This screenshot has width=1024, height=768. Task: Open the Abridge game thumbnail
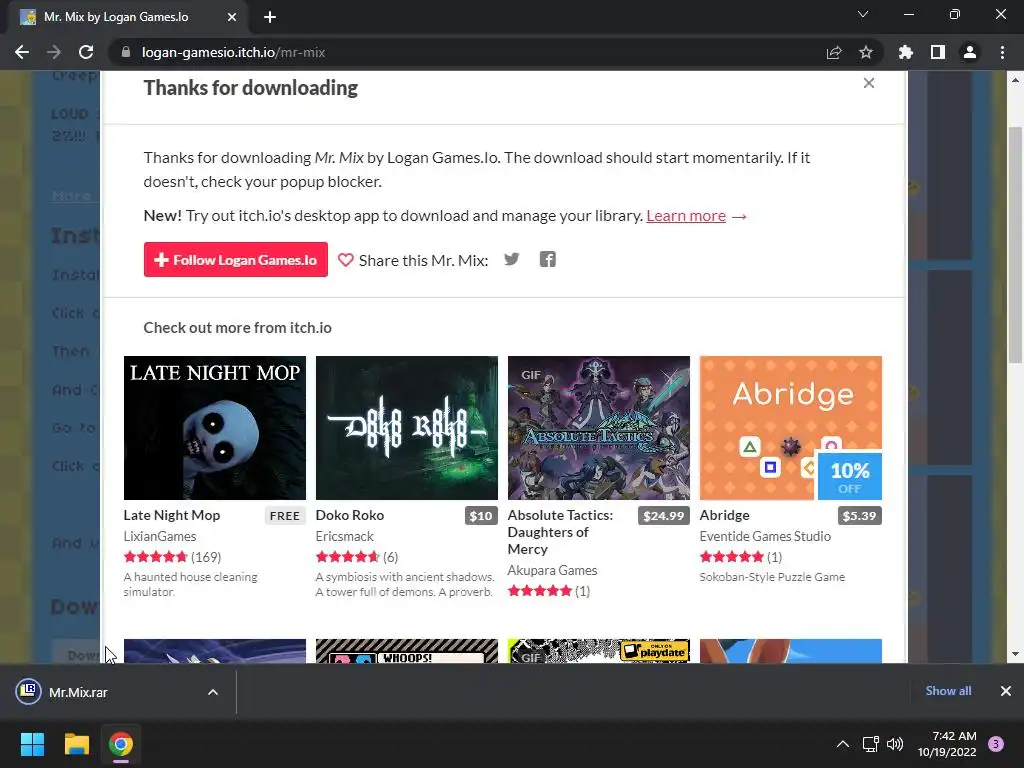[791, 428]
